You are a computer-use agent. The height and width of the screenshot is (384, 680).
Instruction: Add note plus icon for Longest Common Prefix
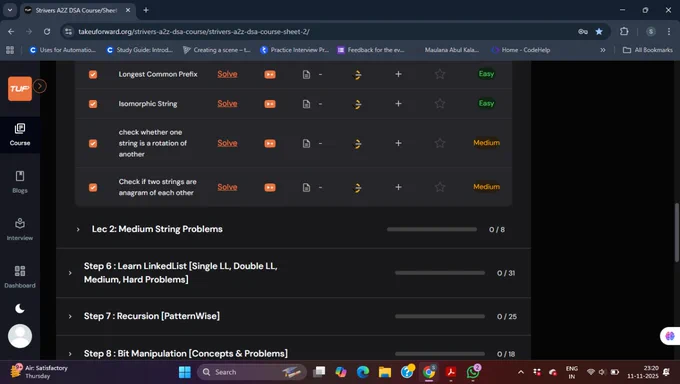[398, 74]
